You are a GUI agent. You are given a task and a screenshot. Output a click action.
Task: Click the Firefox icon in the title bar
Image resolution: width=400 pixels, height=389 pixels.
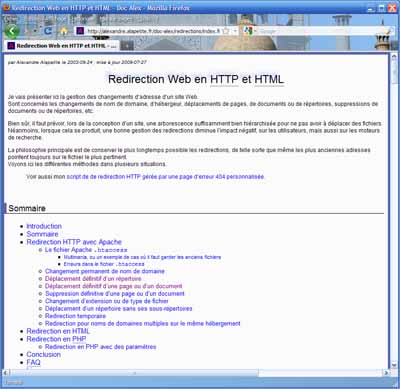click(x=6, y=7)
